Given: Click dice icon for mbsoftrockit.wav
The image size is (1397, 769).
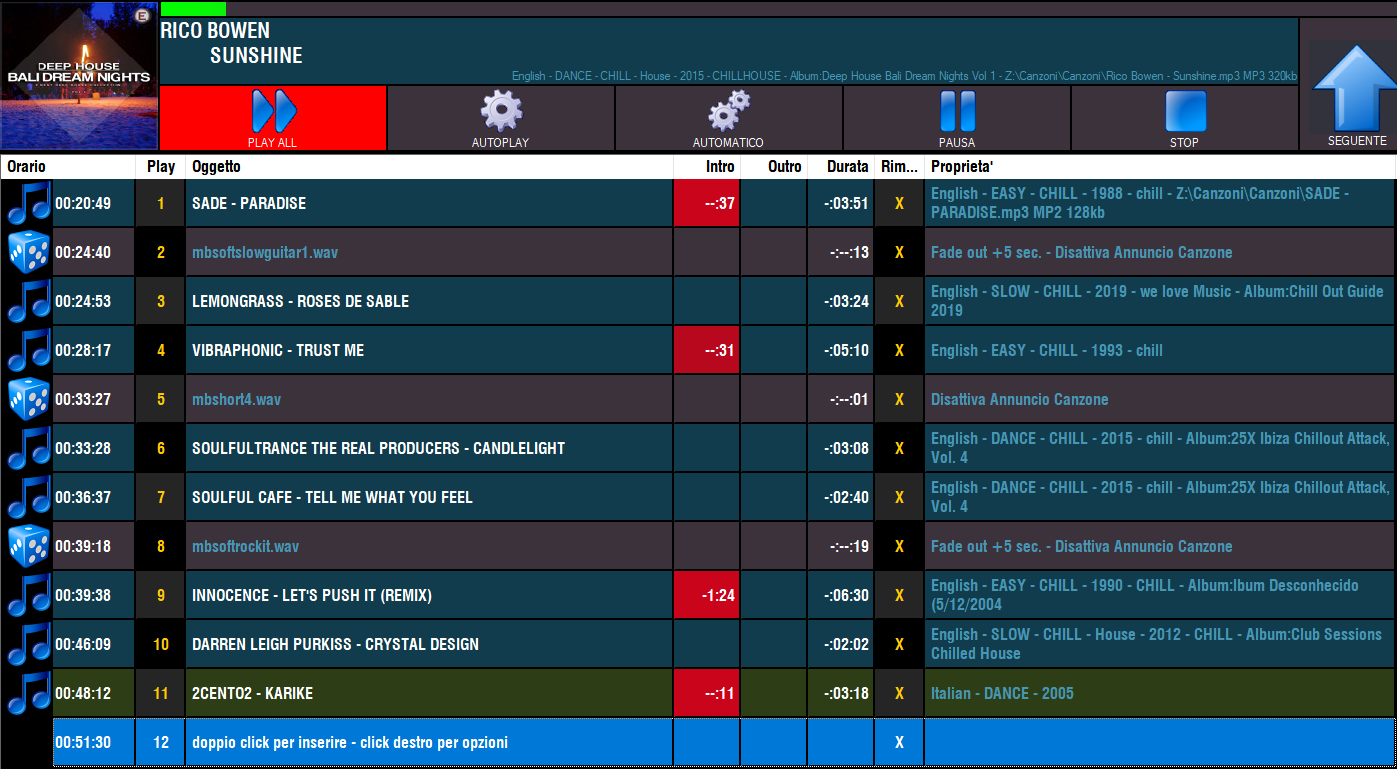Looking at the screenshot, I should 29,546.
